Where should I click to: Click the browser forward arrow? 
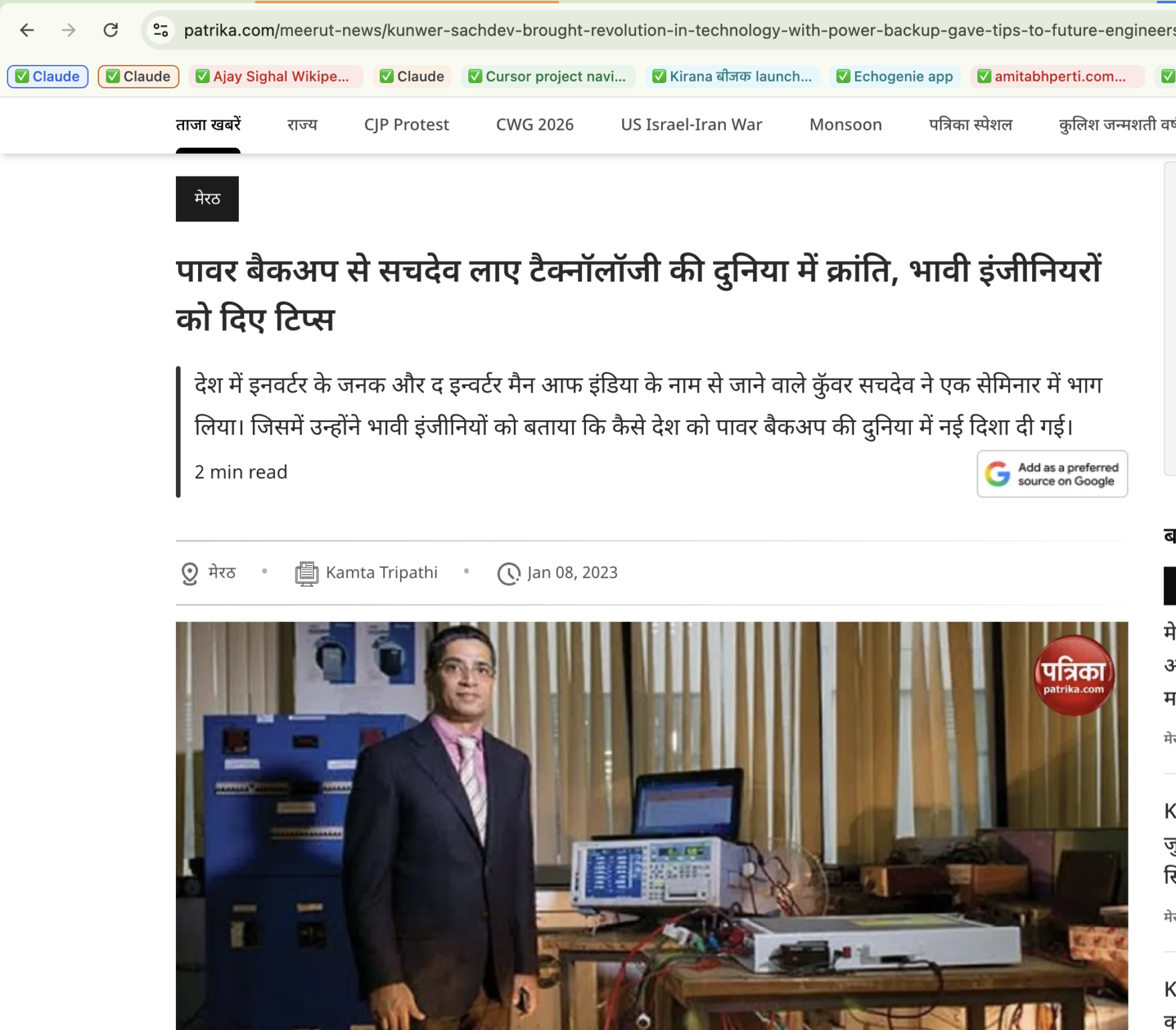[x=68, y=30]
